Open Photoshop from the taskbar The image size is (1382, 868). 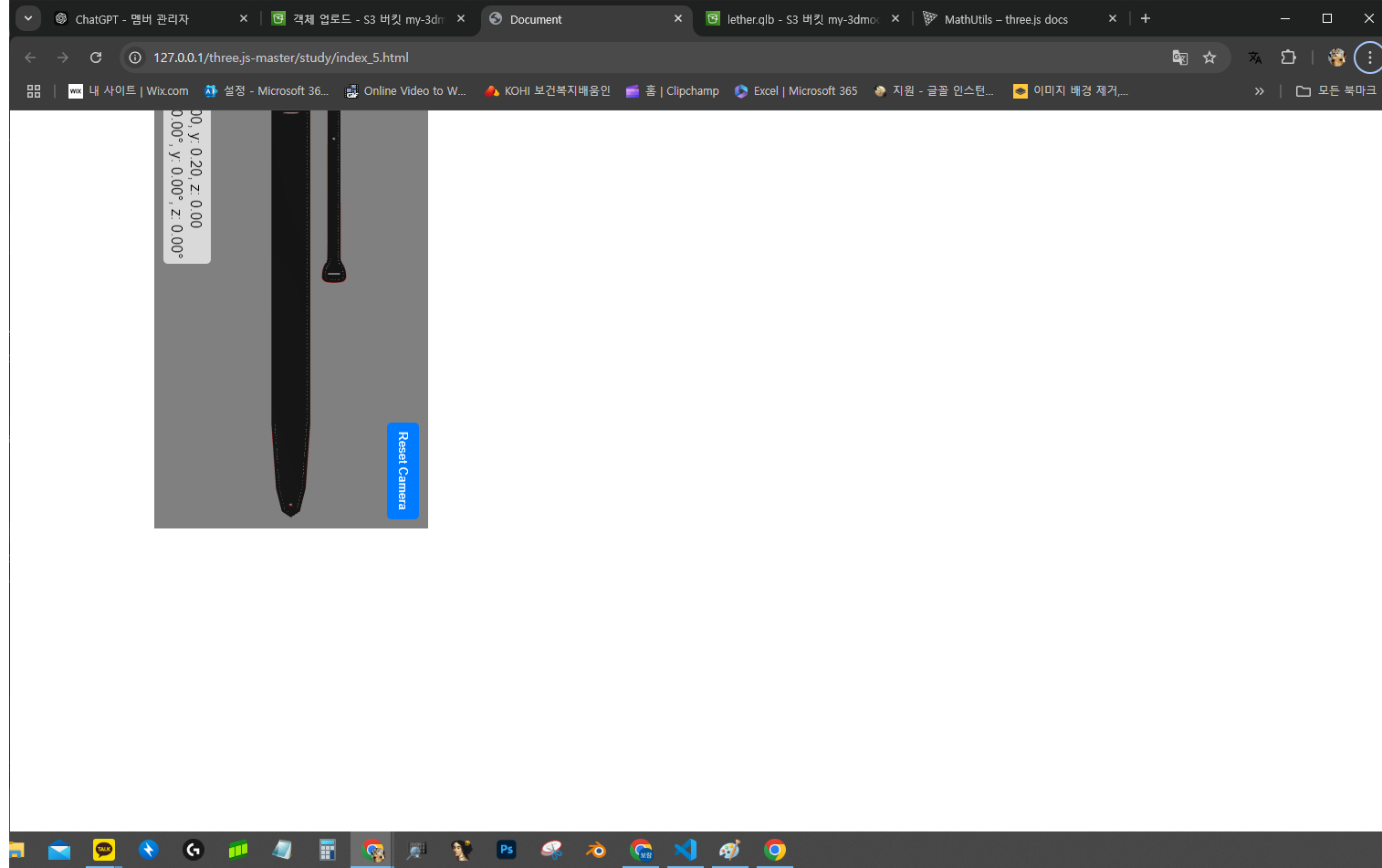click(x=507, y=851)
